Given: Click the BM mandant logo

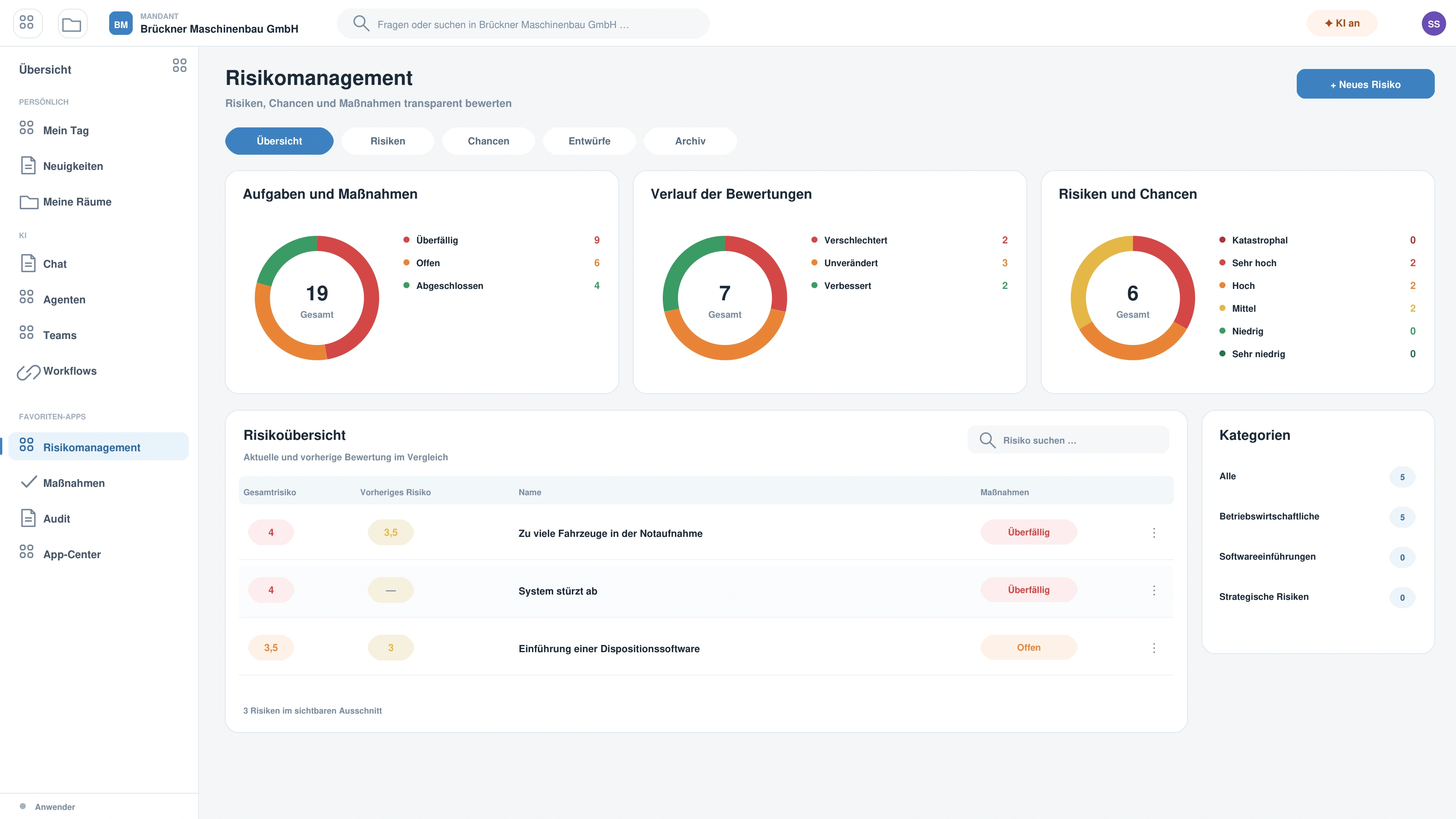Looking at the screenshot, I should pyautogui.click(x=121, y=24).
